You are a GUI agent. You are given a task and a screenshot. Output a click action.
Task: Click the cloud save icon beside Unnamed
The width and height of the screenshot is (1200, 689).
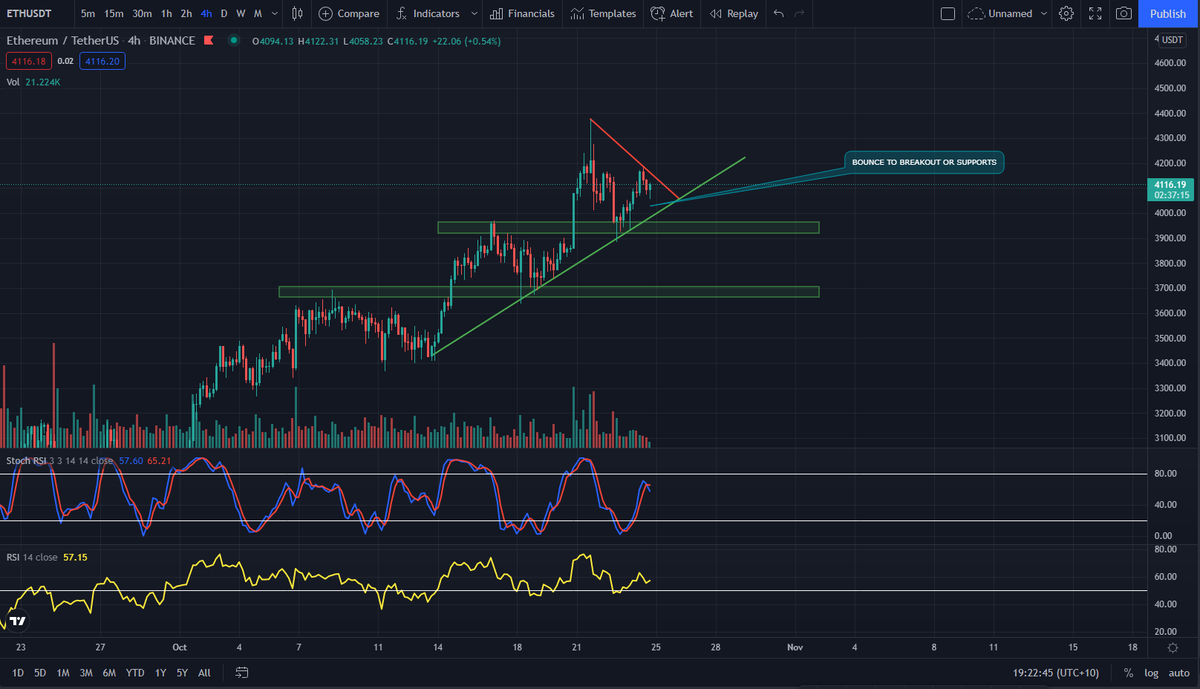point(976,14)
